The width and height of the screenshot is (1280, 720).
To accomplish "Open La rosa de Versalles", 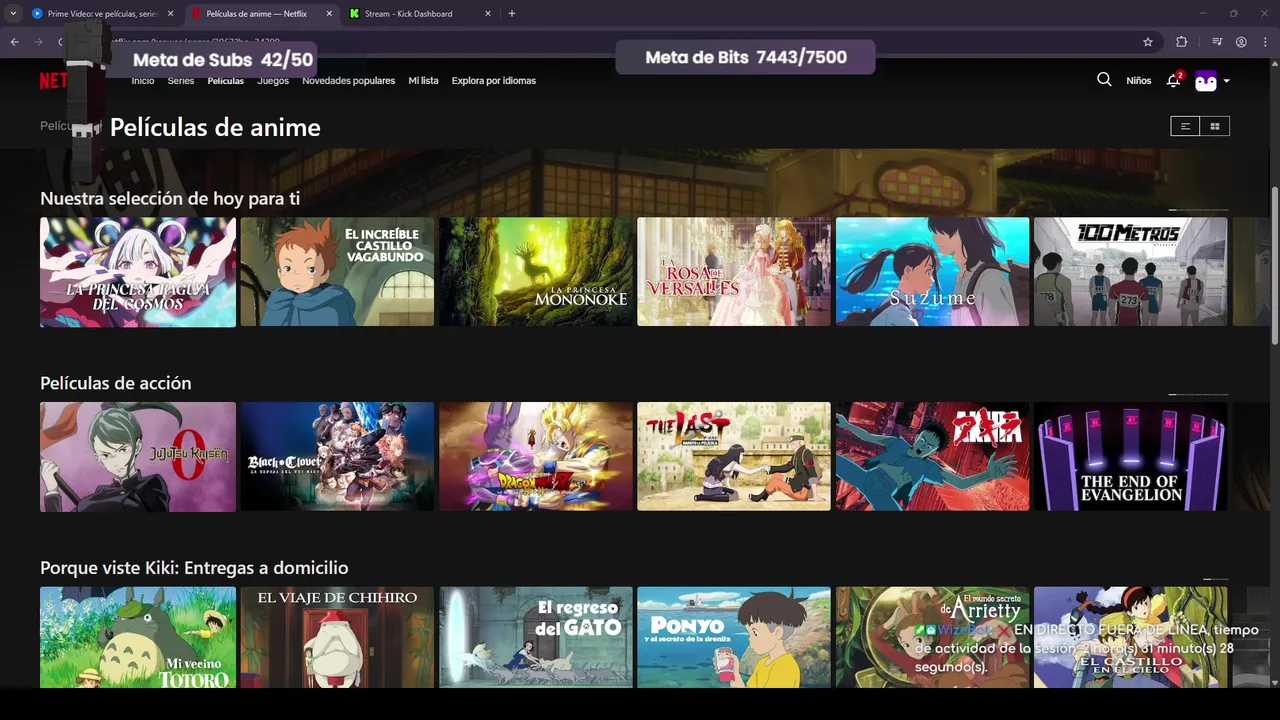I will coord(734,272).
